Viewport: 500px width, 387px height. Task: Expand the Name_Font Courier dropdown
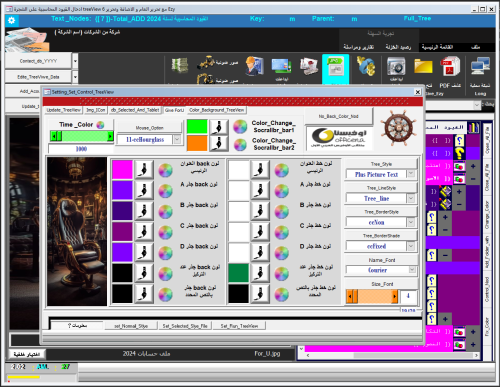[x=412, y=270]
